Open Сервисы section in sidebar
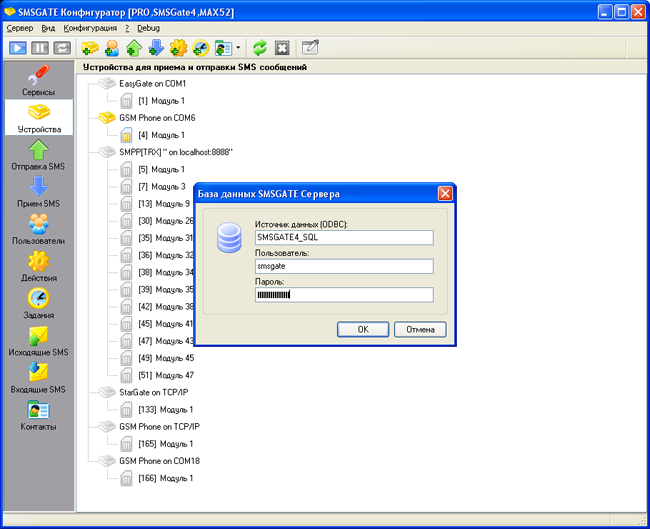 point(39,80)
